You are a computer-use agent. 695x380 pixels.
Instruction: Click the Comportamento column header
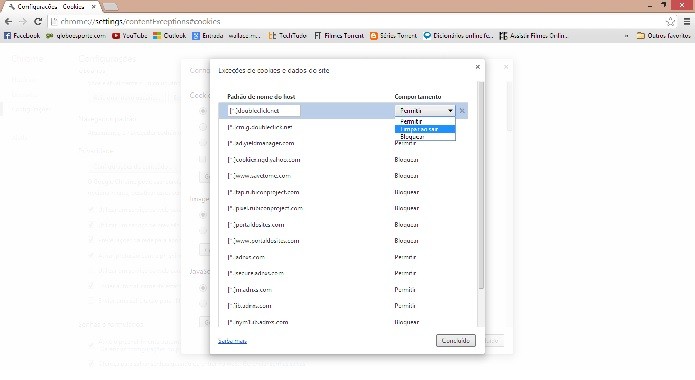click(418, 97)
